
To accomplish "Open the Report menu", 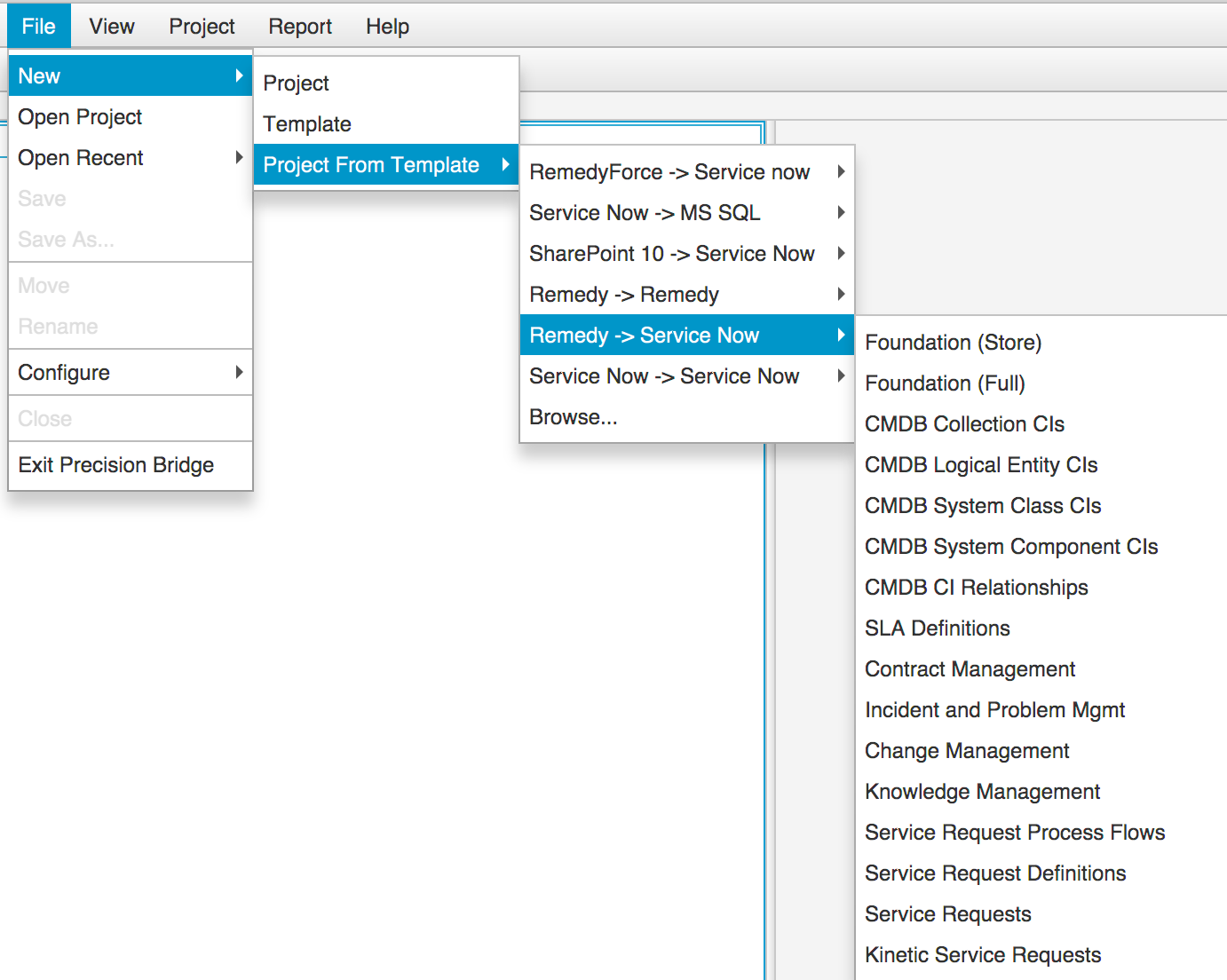I will 300,26.
